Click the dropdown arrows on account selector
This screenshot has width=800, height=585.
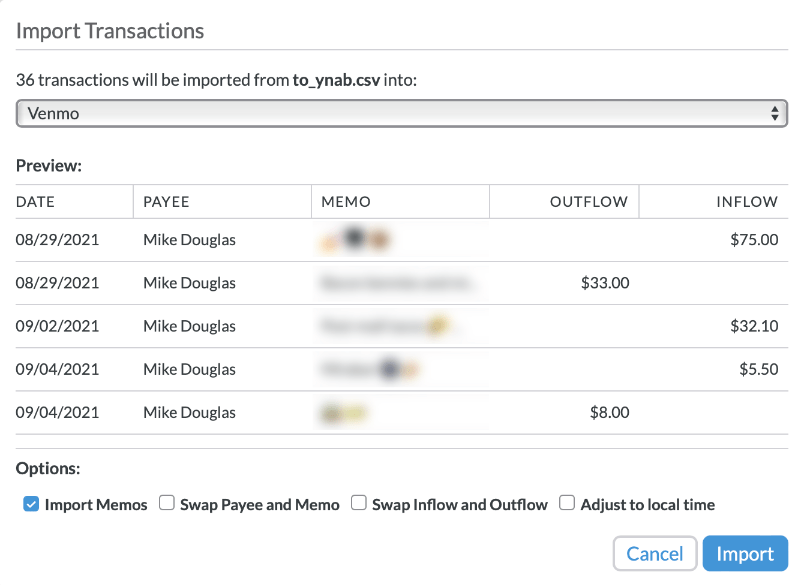tap(774, 113)
